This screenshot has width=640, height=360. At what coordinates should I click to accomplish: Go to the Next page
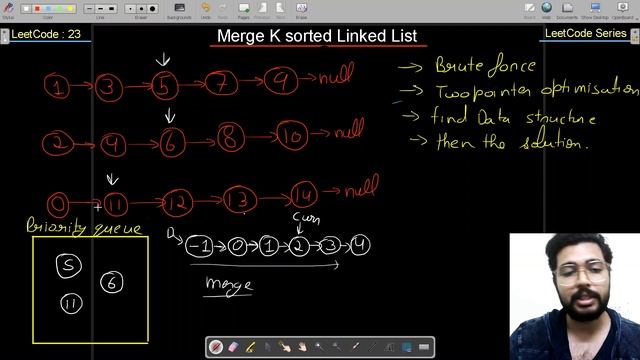(x=280, y=10)
